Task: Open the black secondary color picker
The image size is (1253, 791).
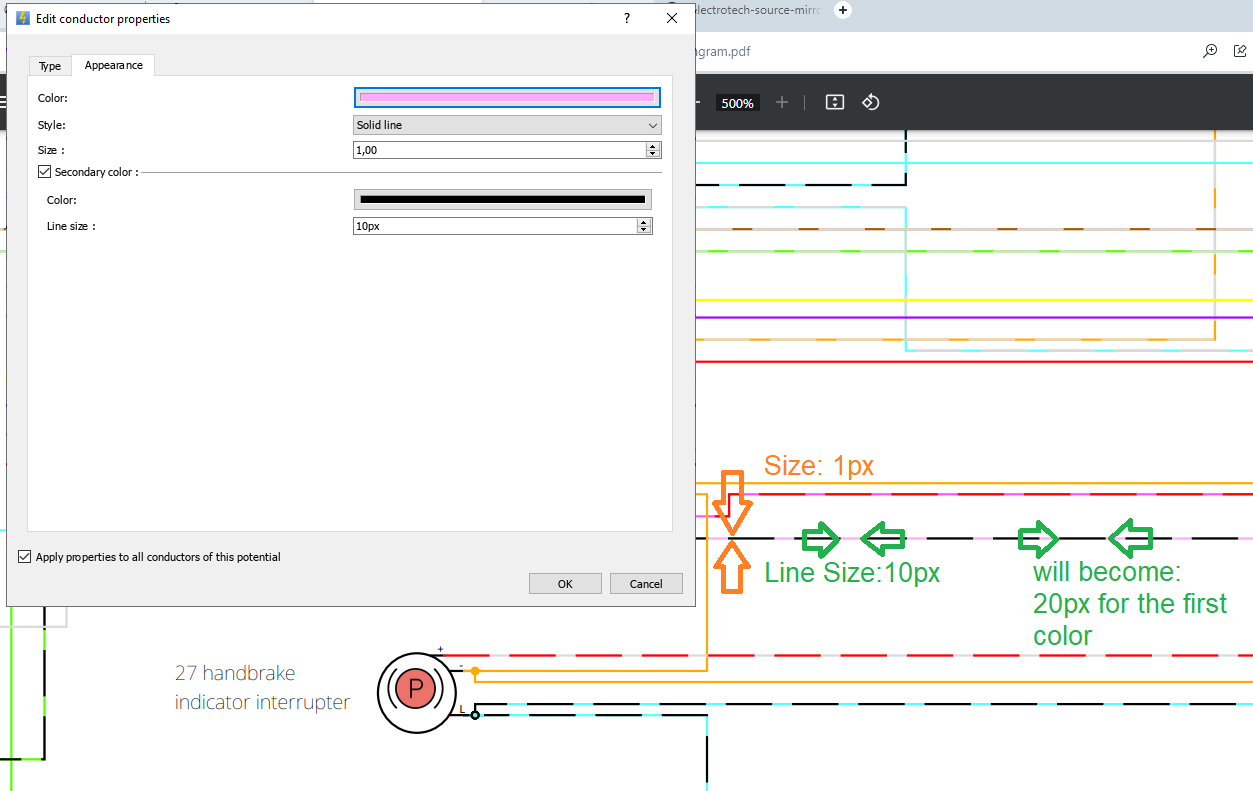Action: point(502,200)
